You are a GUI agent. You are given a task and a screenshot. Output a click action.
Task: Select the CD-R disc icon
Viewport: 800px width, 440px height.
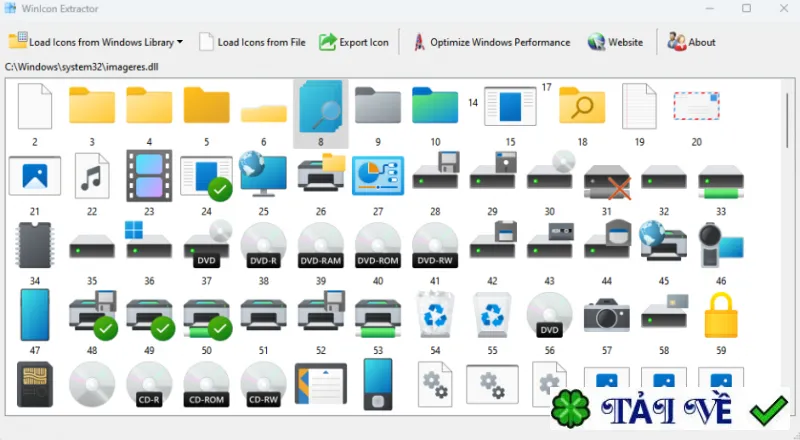tap(149, 384)
